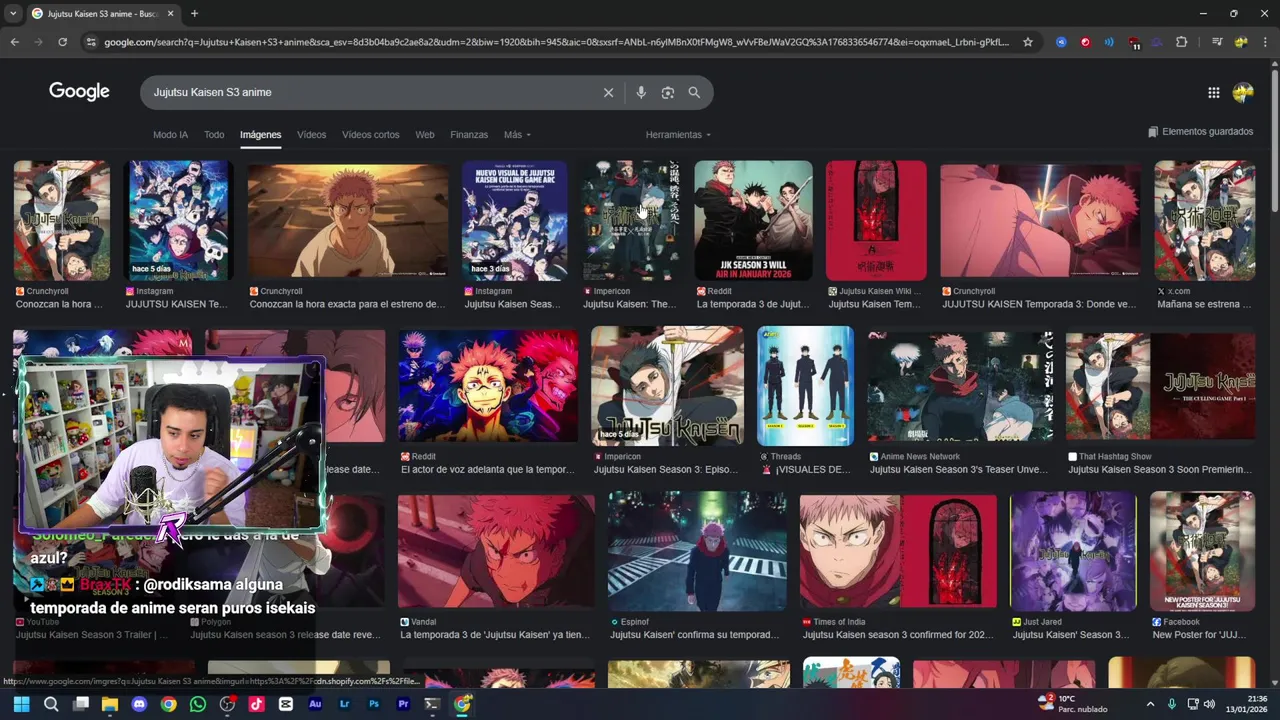Screen dimensions: 1280x720
Task: Open the That Hashtag Show thumbnail
Action: pyautogui.click(x=1160, y=386)
